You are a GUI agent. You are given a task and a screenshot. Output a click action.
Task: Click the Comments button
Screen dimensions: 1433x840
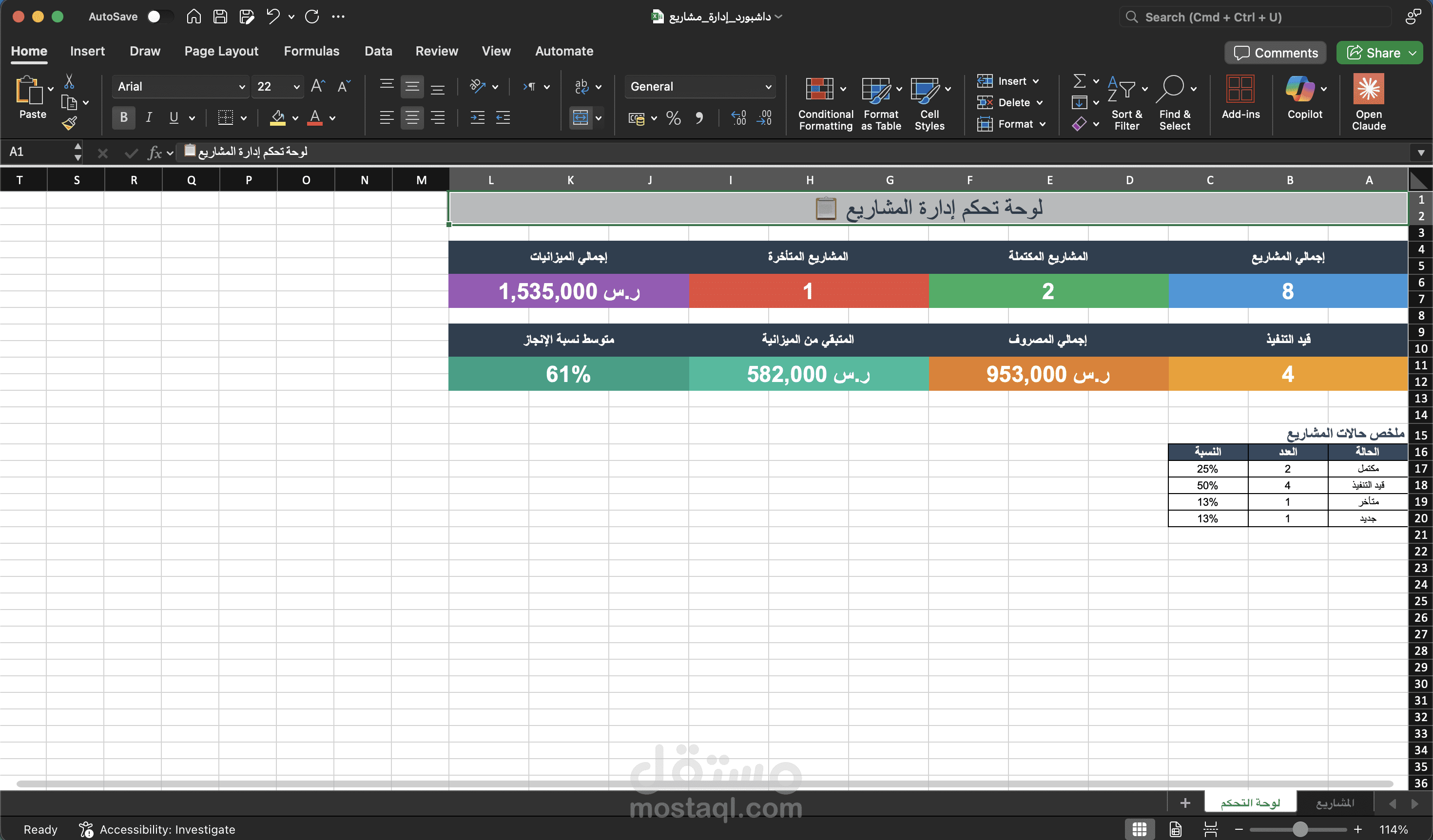1276,53
